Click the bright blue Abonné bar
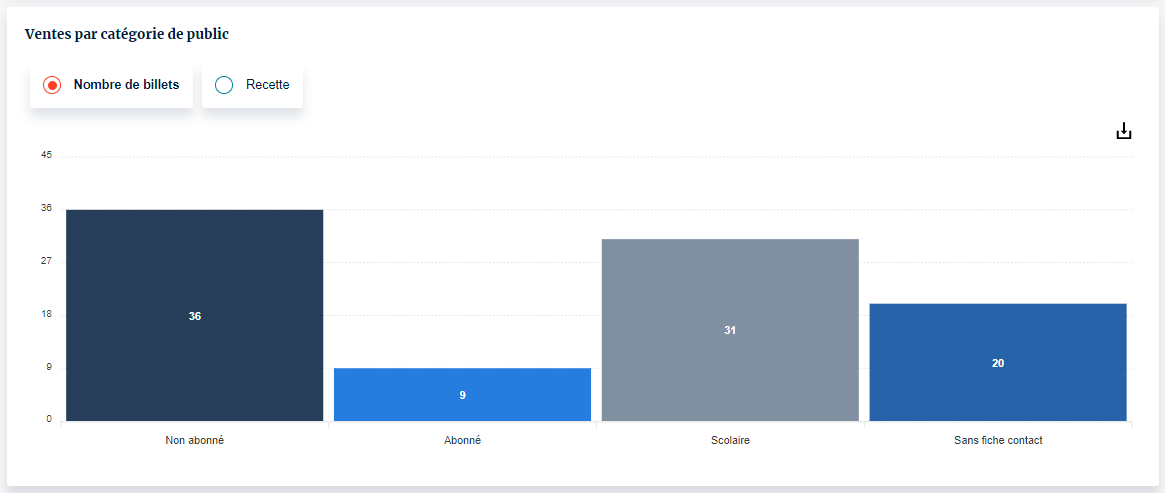Viewport: 1165px width, 493px height. (x=462, y=380)
